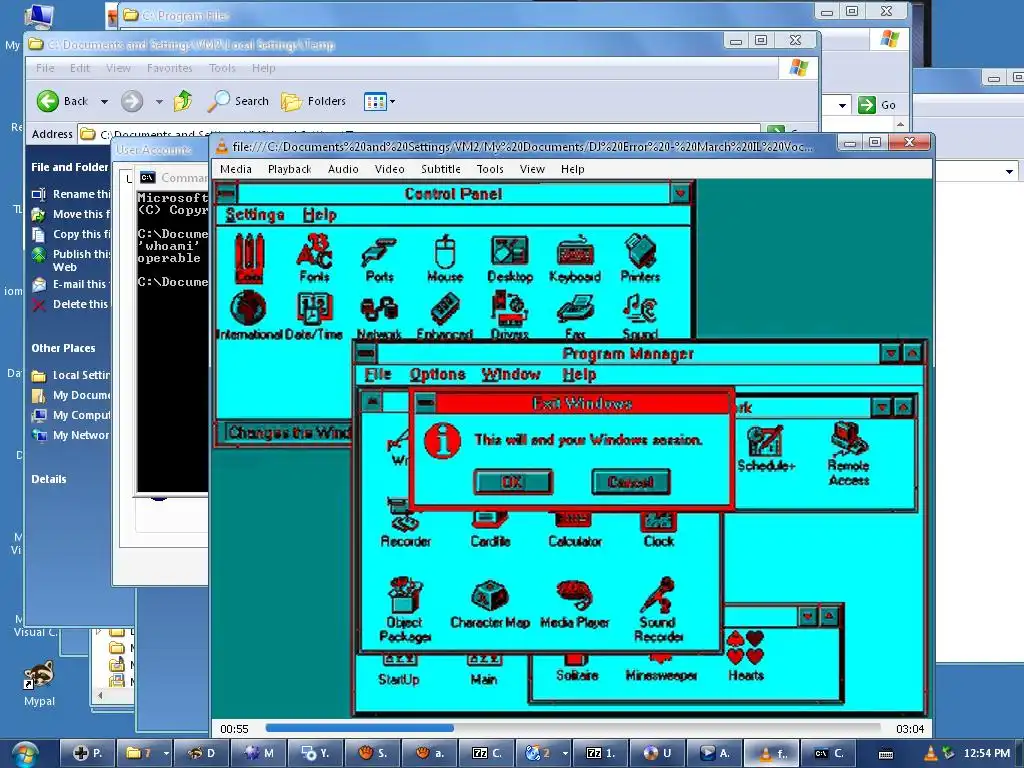Image resolution: width=1024 pixels, height=768 pixels.
Task: Click the Fonts icon in the video's Control Panel
Action: 314,259
